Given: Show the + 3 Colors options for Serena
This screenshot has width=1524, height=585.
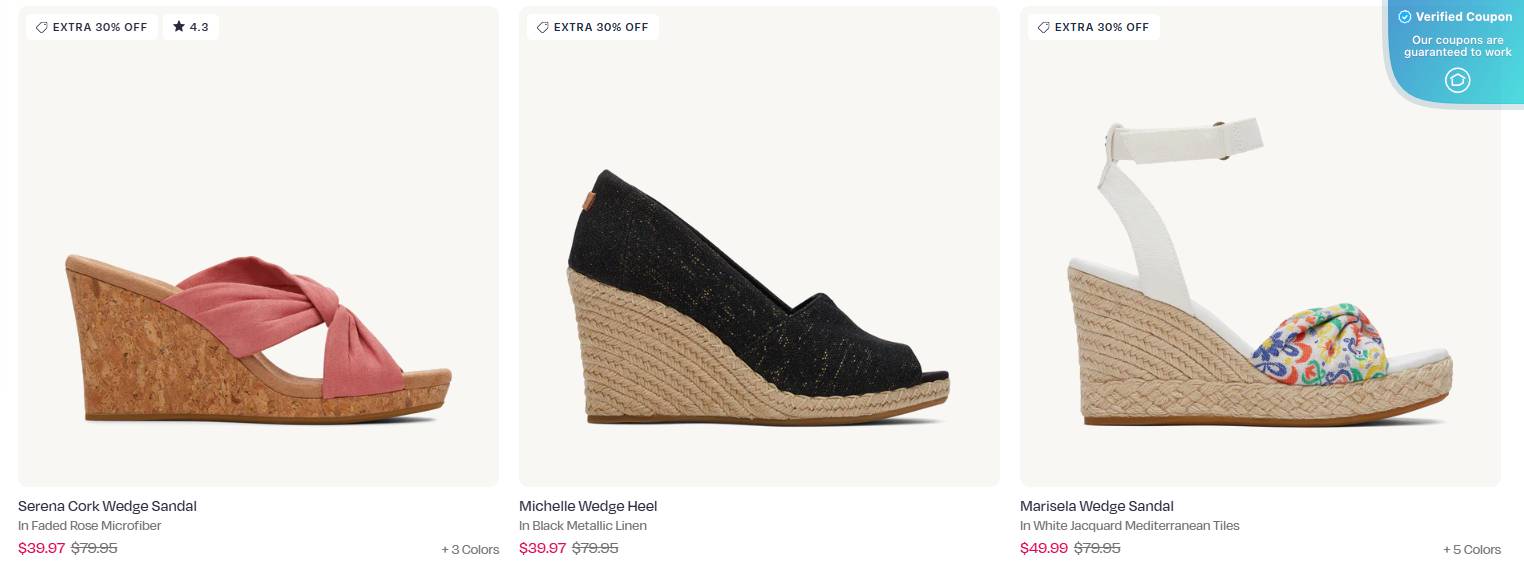Looking at the screenshot, I should (470, 549).
